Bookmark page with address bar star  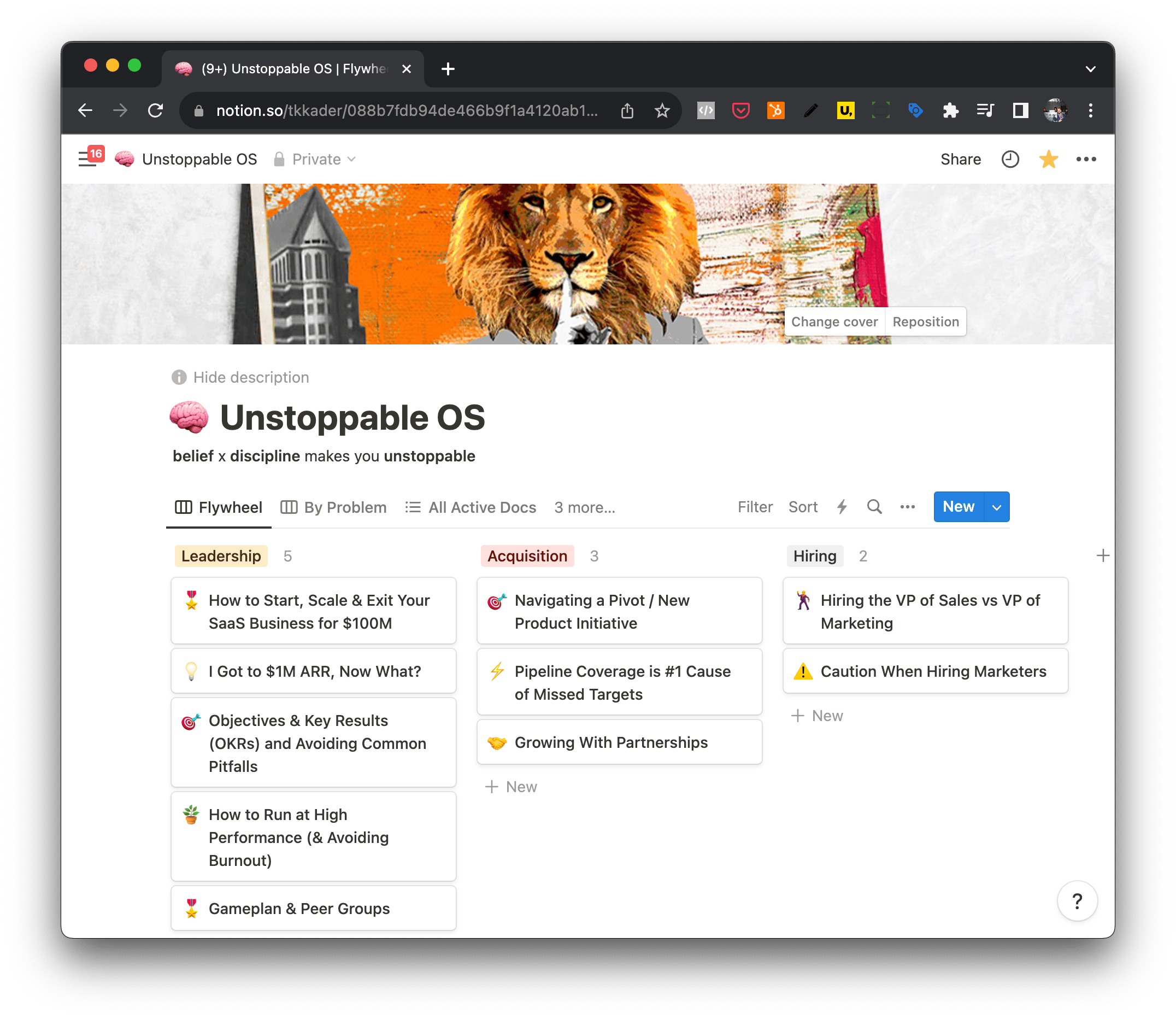662,110
